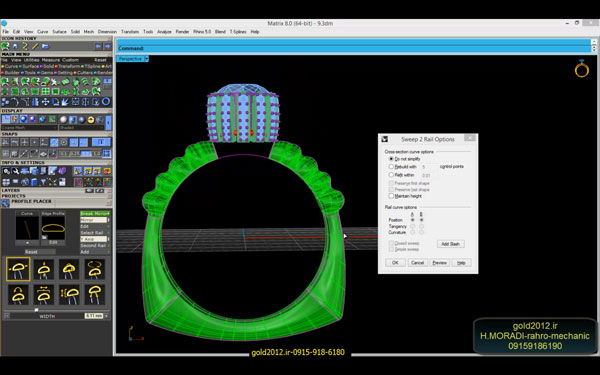
Task: Click the green four-pane grid icon
Action: coord(45,91)
